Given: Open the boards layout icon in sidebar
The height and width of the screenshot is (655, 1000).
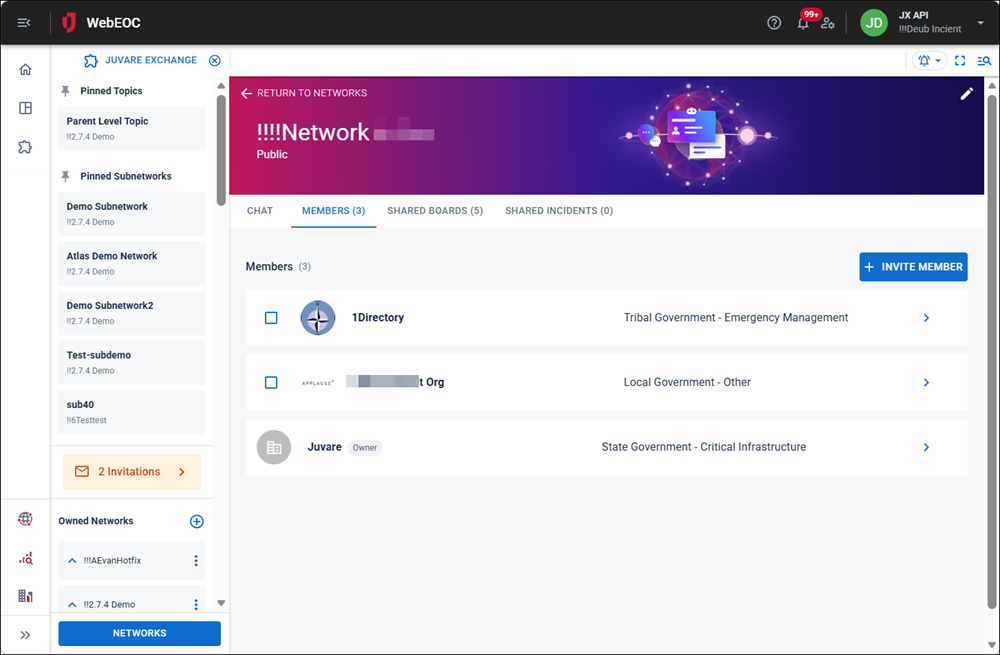Looking at the screenshot, I should 26,108.
